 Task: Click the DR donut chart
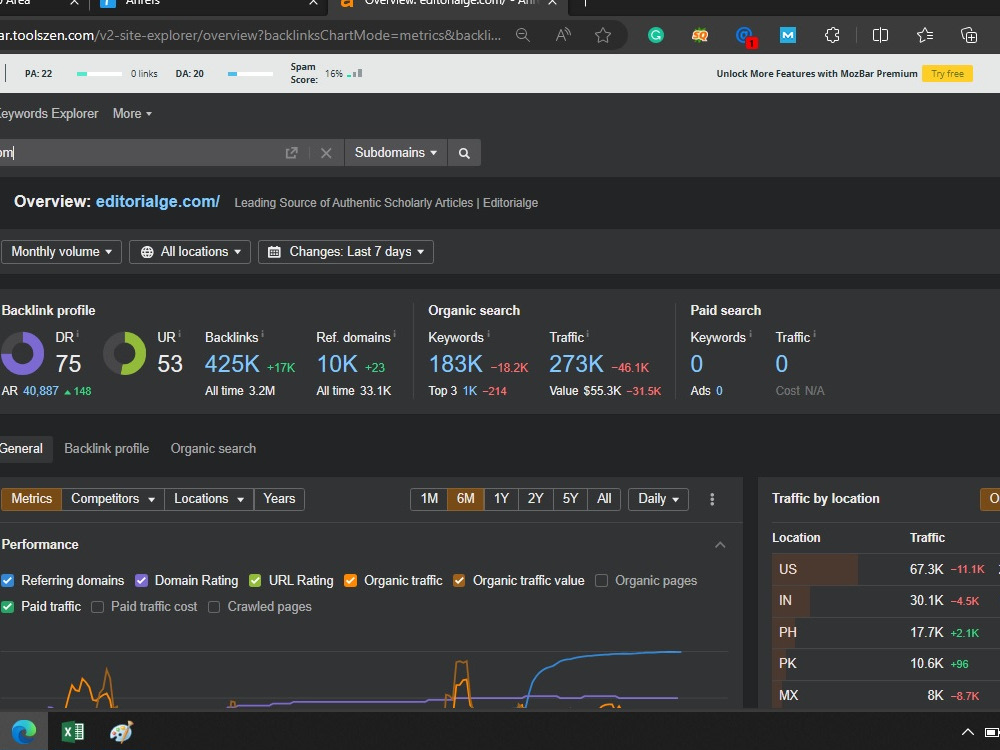click(x=22, y=353)
